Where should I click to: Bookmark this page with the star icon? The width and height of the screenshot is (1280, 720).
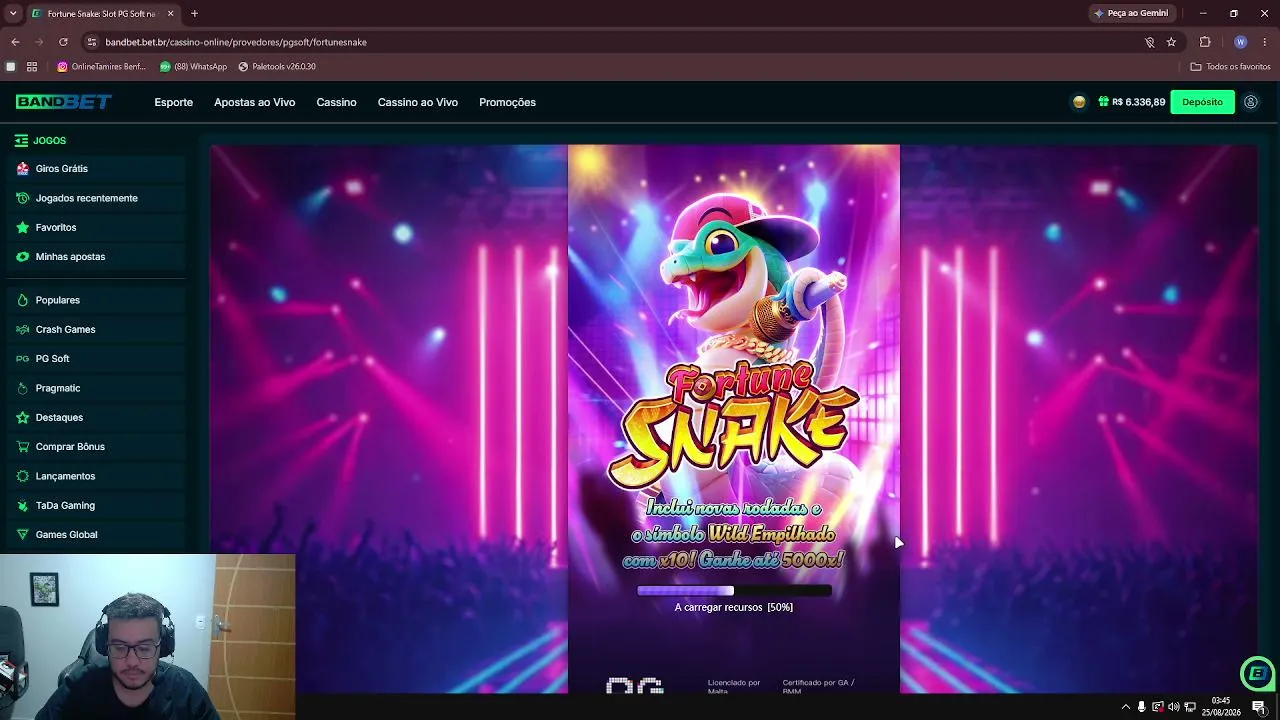[1171, 42]
